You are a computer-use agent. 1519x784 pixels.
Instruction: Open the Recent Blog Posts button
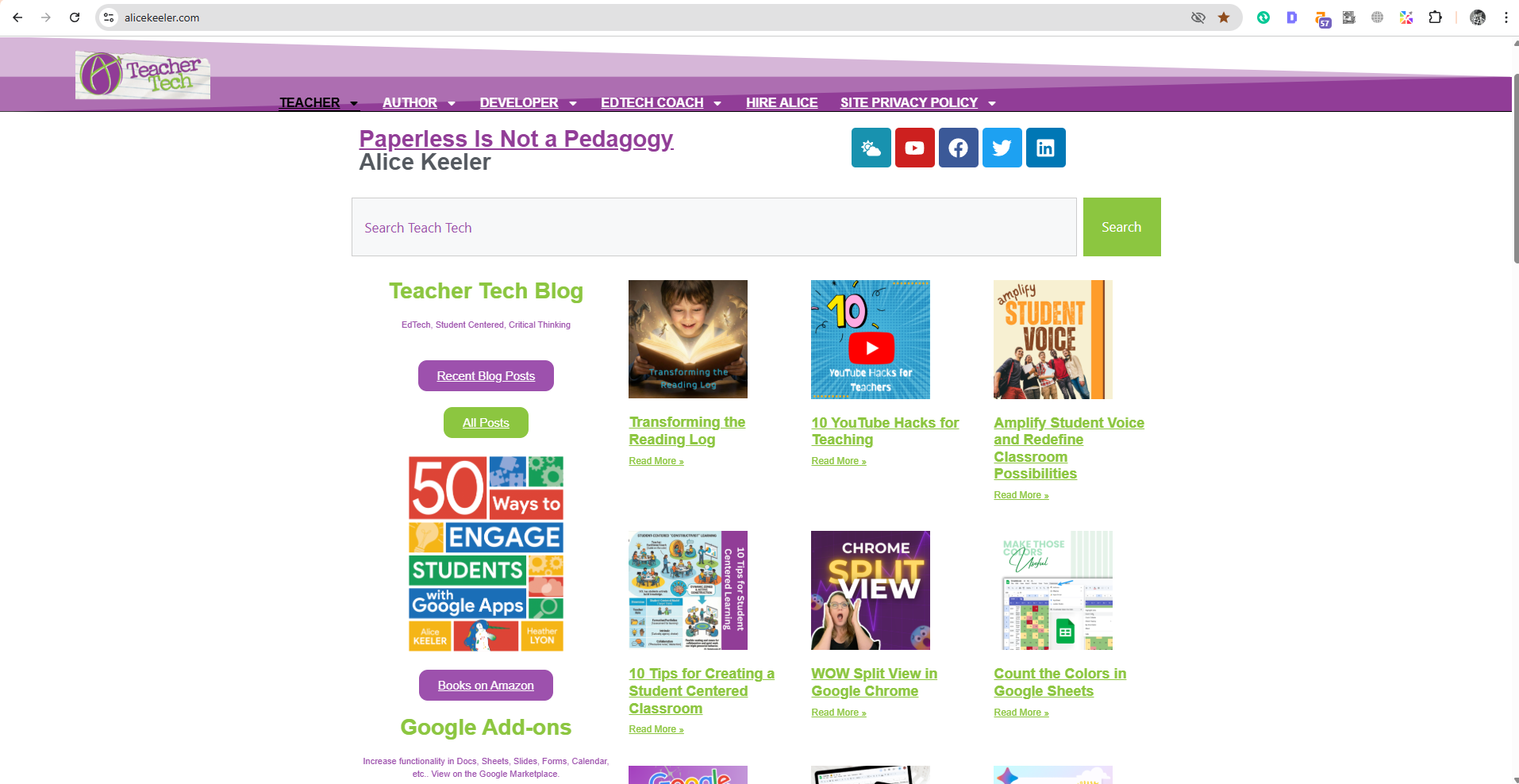click(x=486, y=376)
